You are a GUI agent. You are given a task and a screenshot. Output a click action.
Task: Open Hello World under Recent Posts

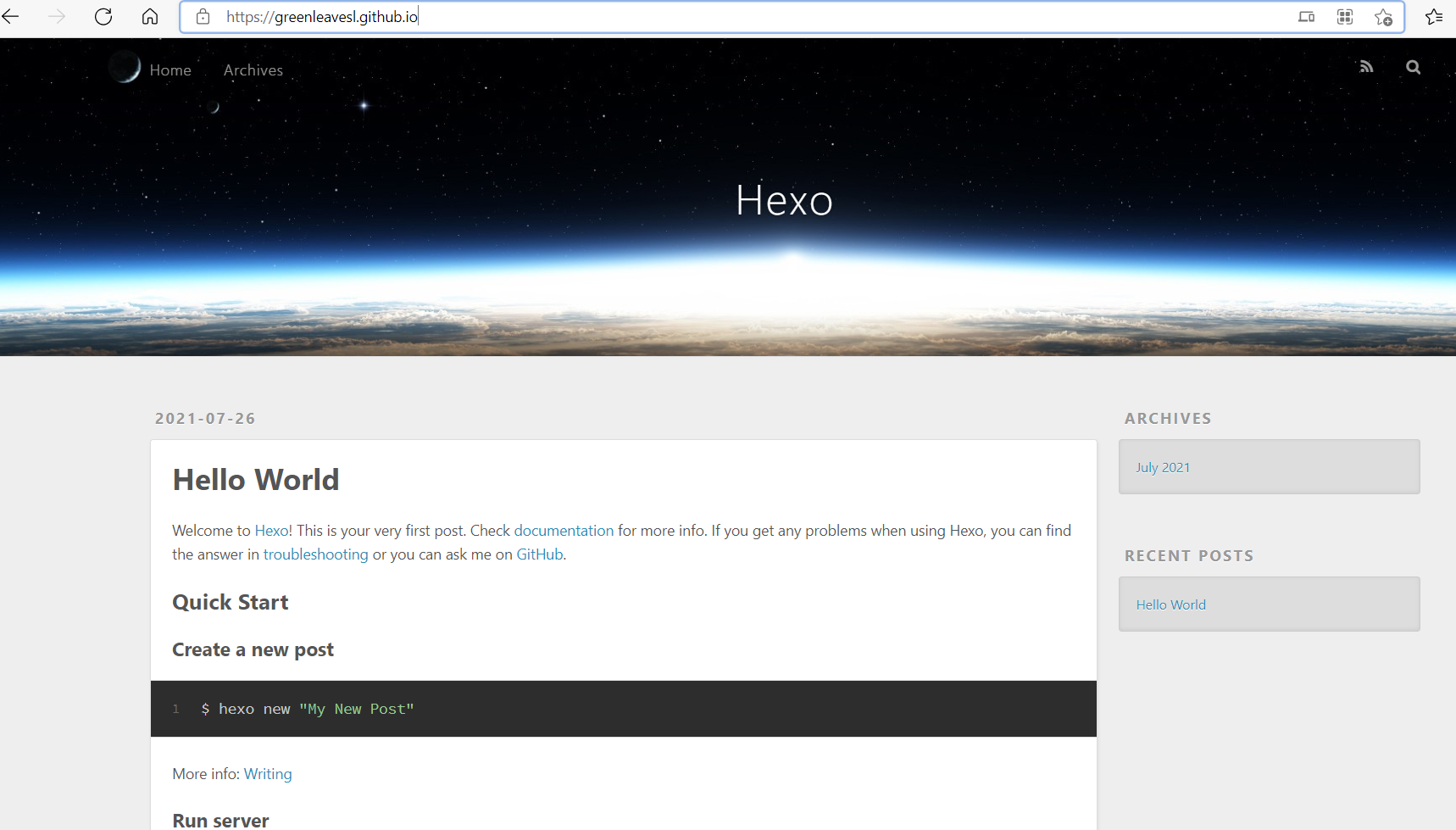[1171, 605]
